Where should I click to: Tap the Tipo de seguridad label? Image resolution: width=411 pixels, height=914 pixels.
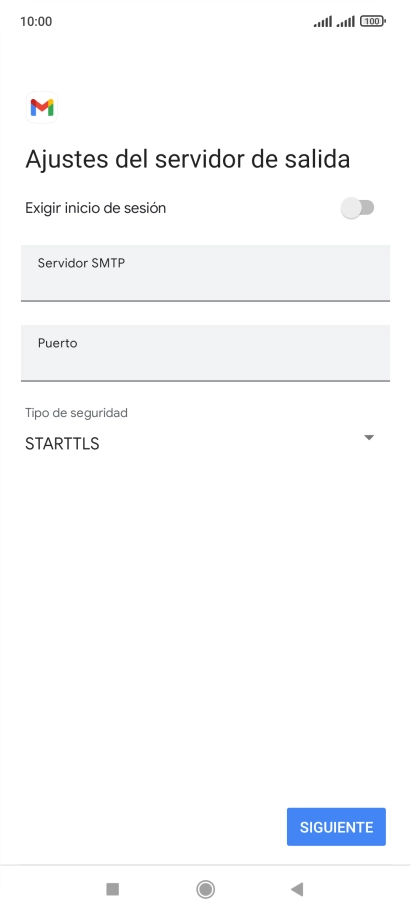(76, 413)
